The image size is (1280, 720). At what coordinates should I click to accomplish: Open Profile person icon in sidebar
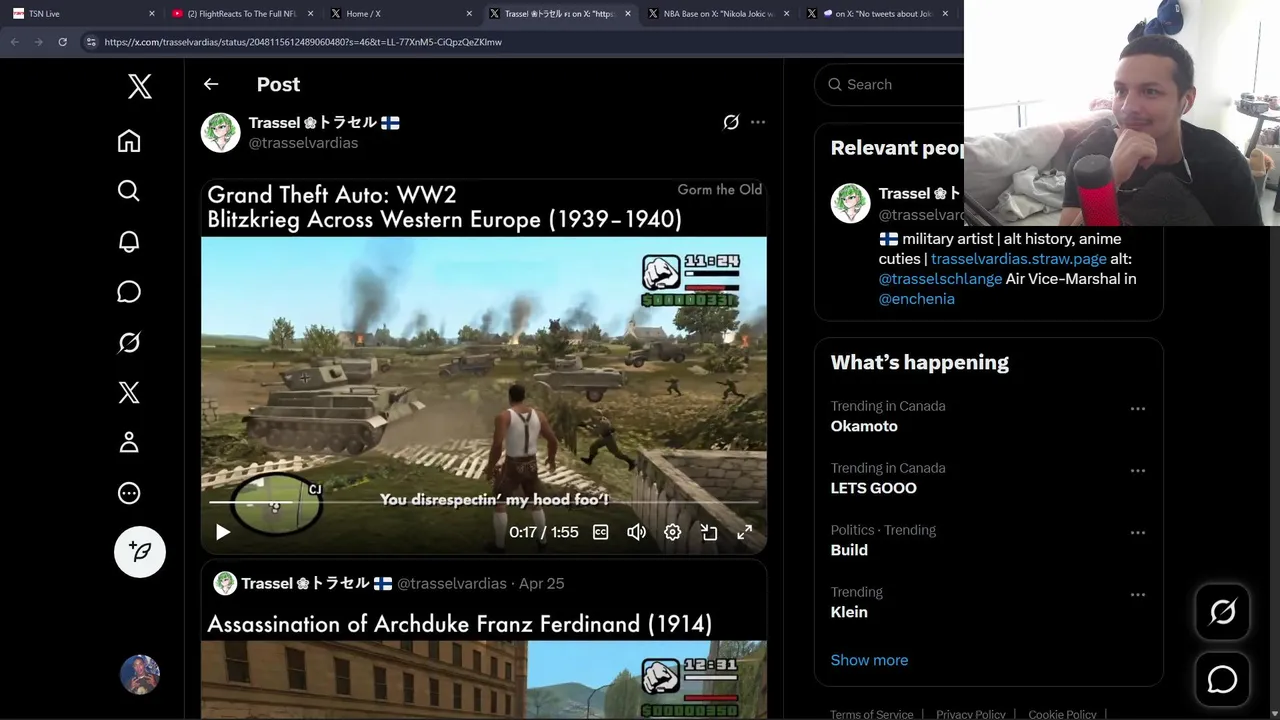(x=129, y=442)
